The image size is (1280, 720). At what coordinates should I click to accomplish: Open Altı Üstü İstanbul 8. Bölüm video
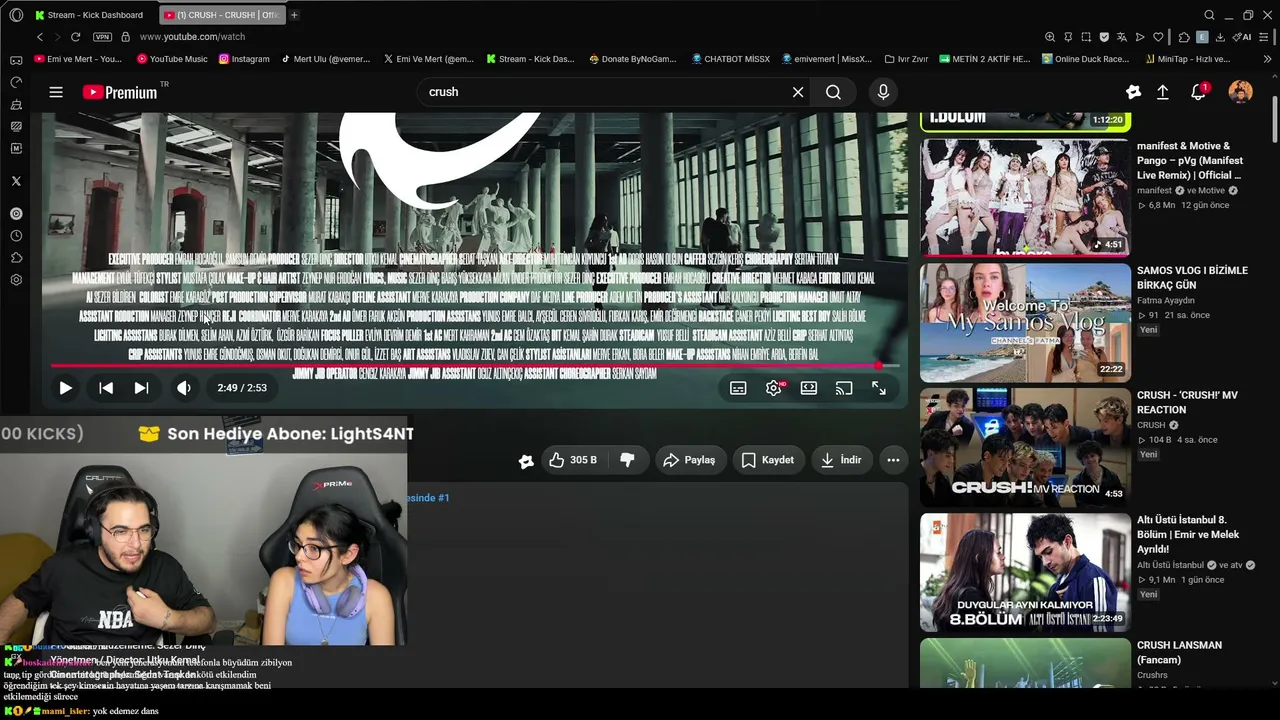click(1025, 572)
